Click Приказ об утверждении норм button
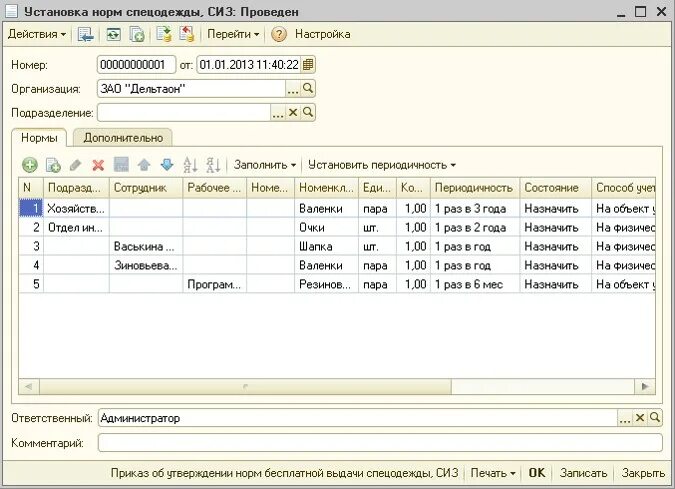This screenshot has width=675, height=489. click(284, 473)
